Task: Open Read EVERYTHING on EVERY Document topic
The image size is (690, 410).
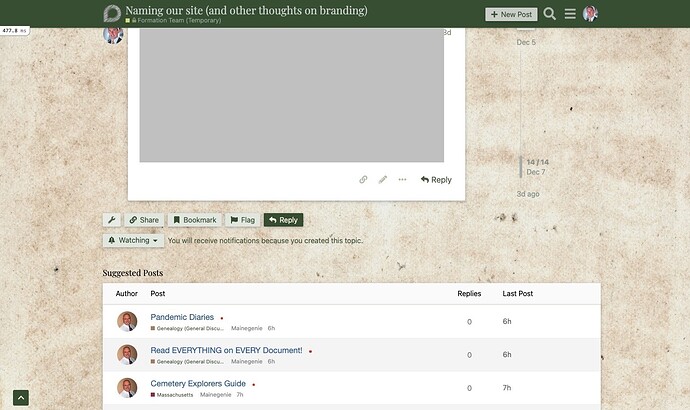Action: tap(226, 350)
